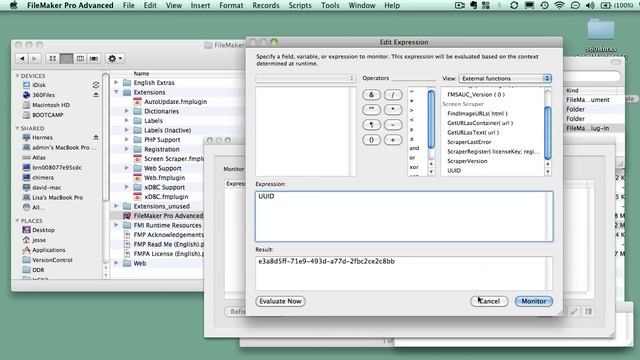Insert the parentheses operator
Viewport: 640px width, 360px height.
pyautogui.click(x=371, y=140)
